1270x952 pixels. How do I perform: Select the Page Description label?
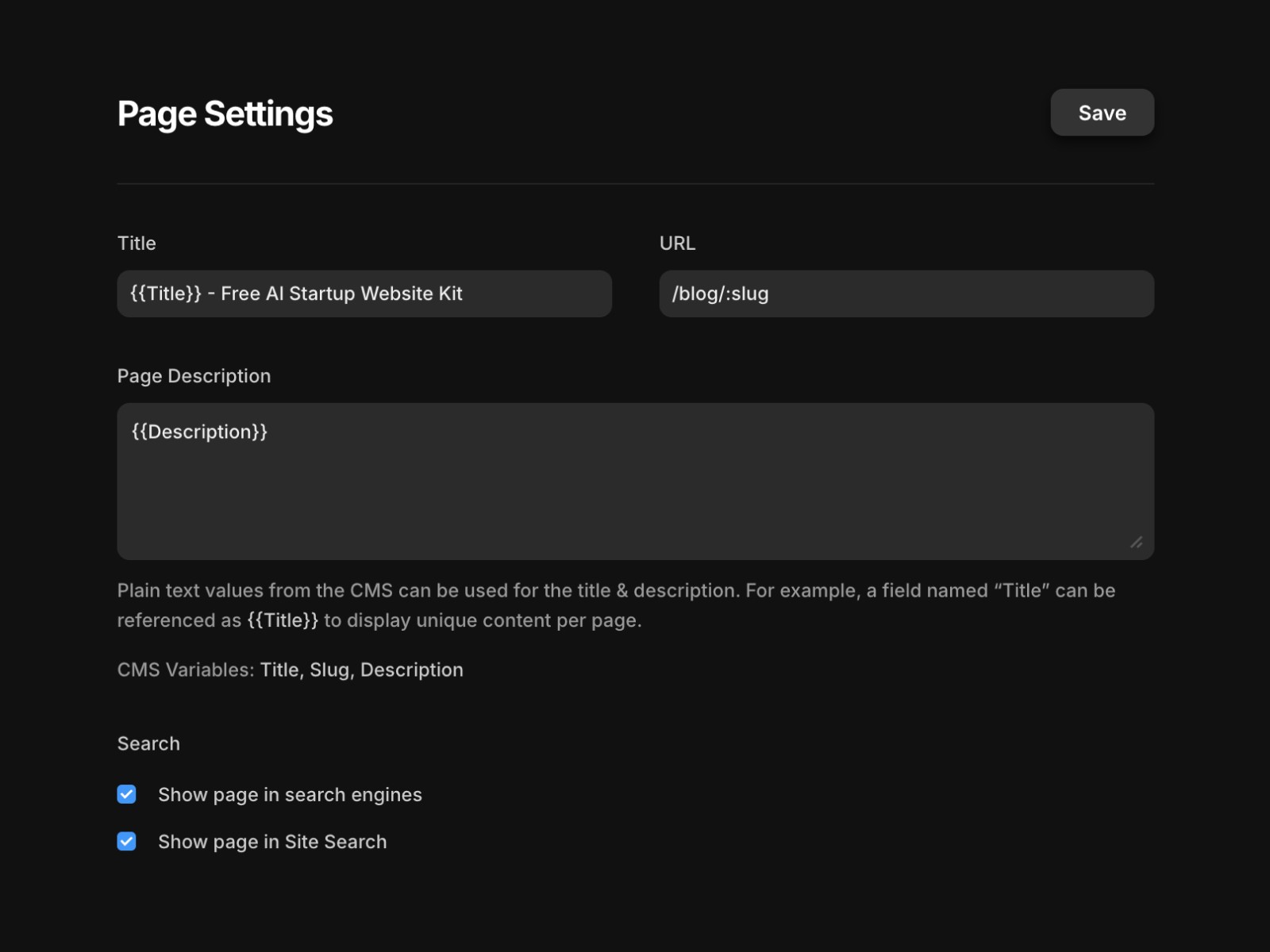(x=194, y=375)
